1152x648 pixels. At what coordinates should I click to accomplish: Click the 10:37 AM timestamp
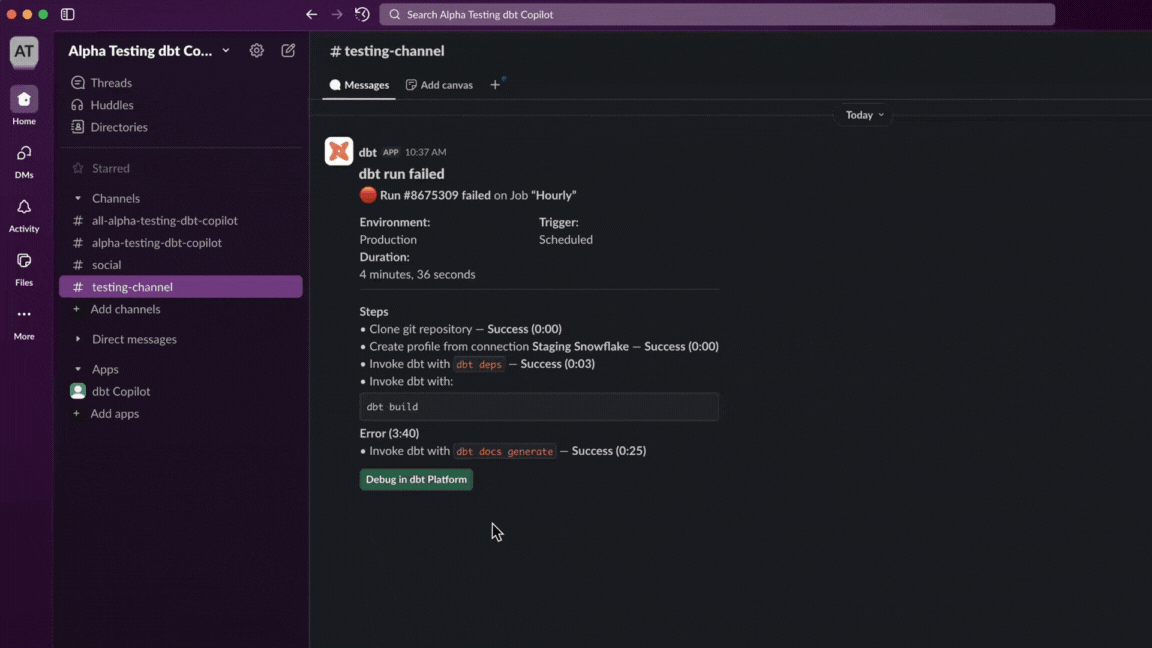[x=425, y=152]
